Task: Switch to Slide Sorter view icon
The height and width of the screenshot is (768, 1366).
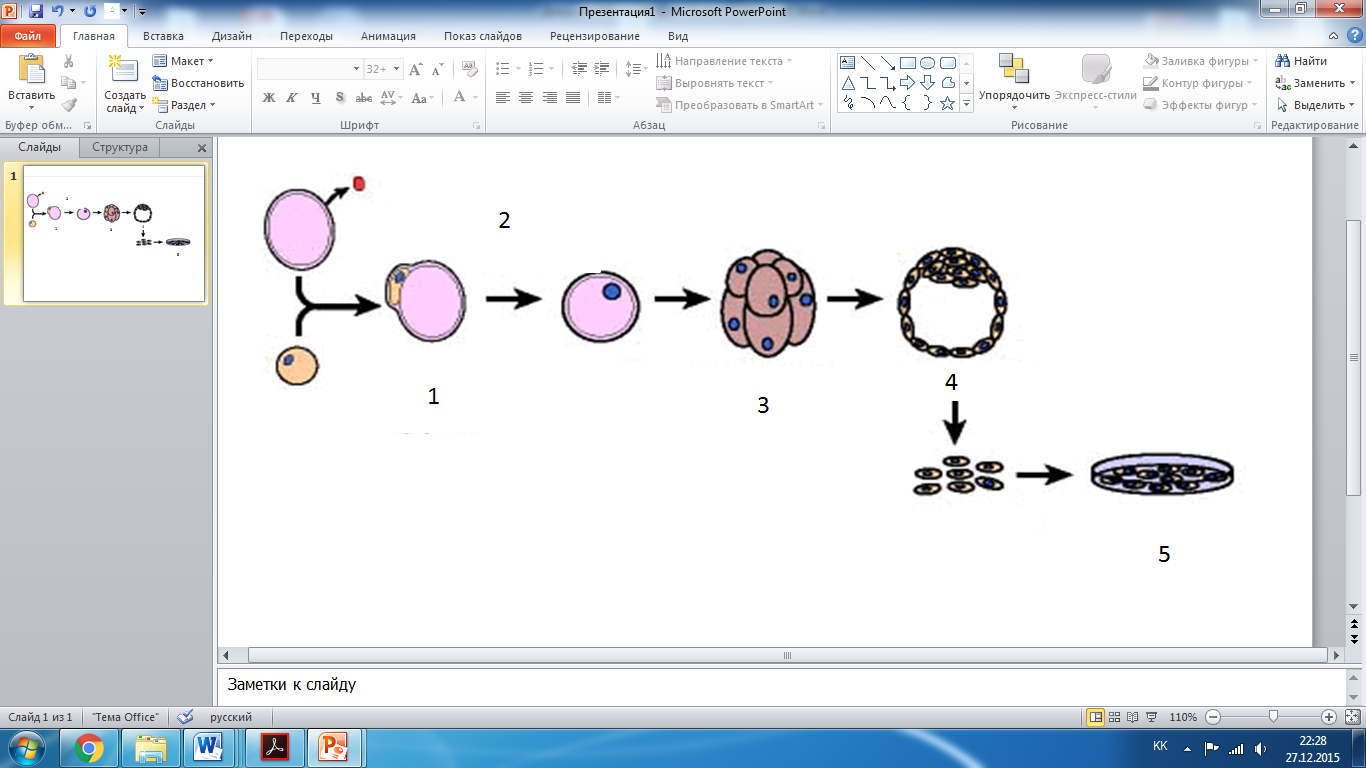Action: tap(1114, 717)
